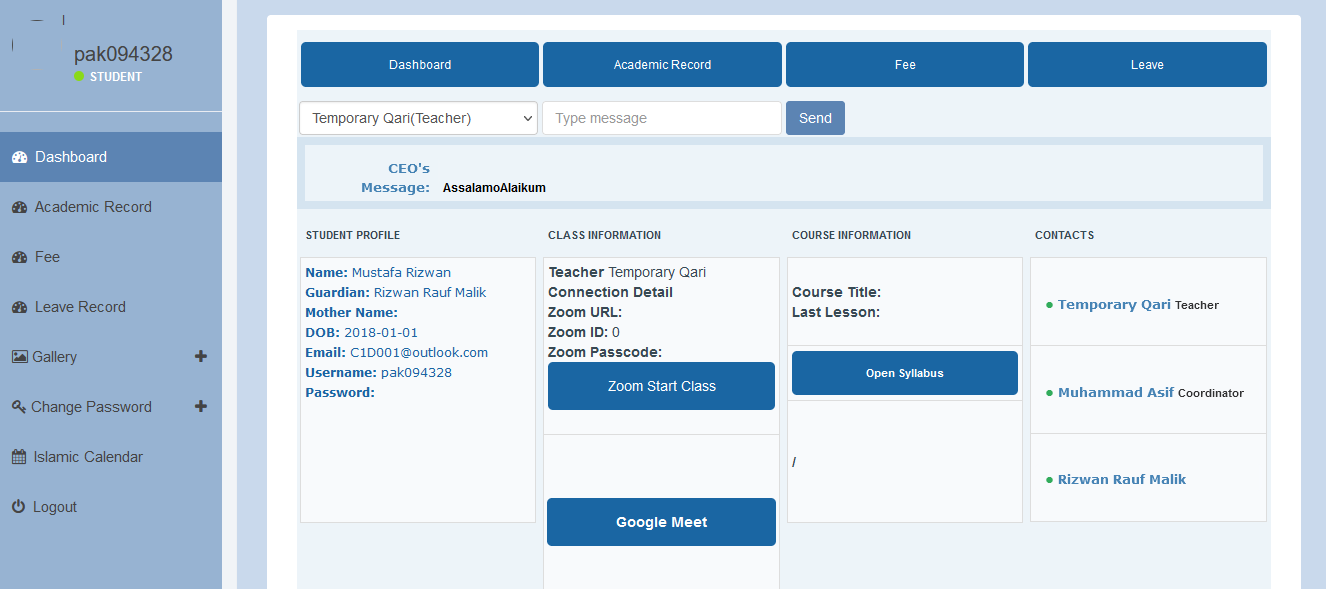
Task: Click the Academic Record sidebar icon
Action: pos(19,207)
